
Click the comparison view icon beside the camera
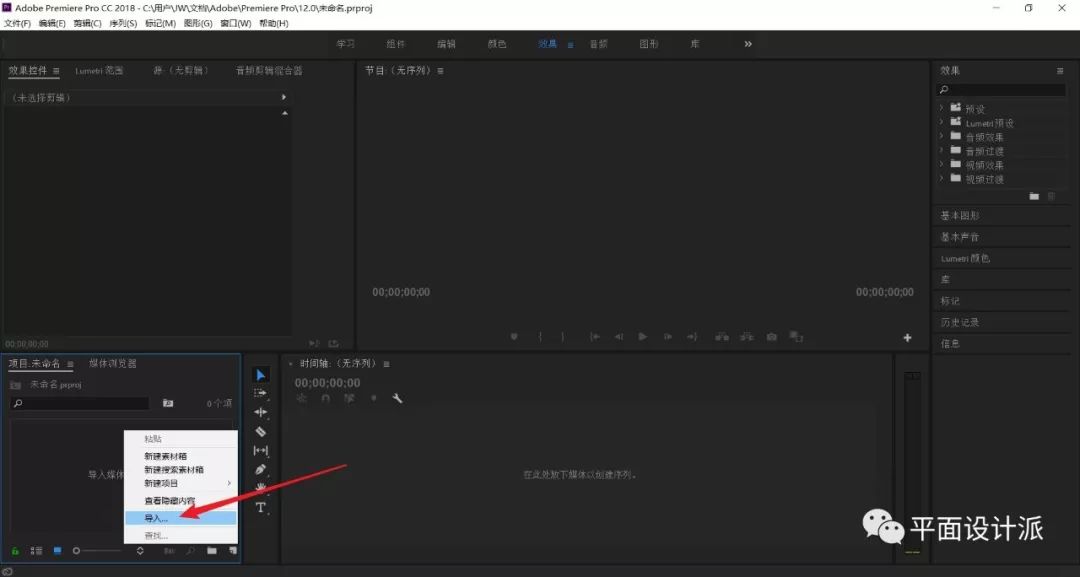pyautogui.click(x=796, y=337)
